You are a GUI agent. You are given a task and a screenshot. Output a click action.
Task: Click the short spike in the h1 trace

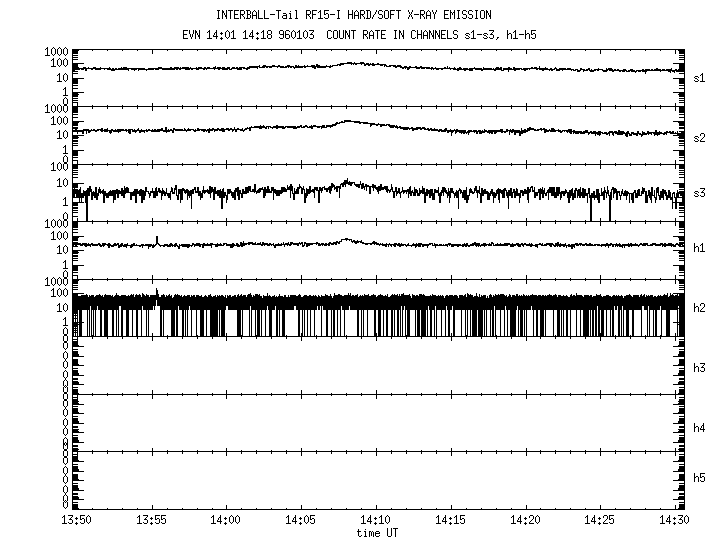click(157, 239)
